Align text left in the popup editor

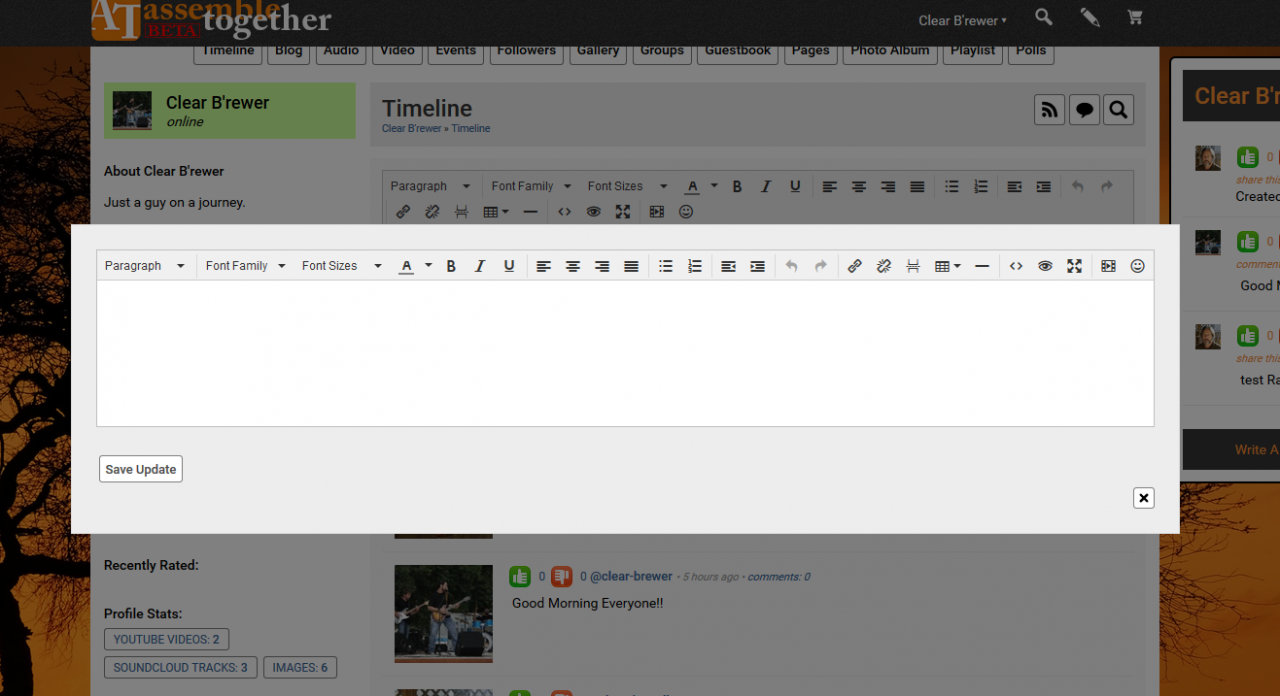(543, 266)
